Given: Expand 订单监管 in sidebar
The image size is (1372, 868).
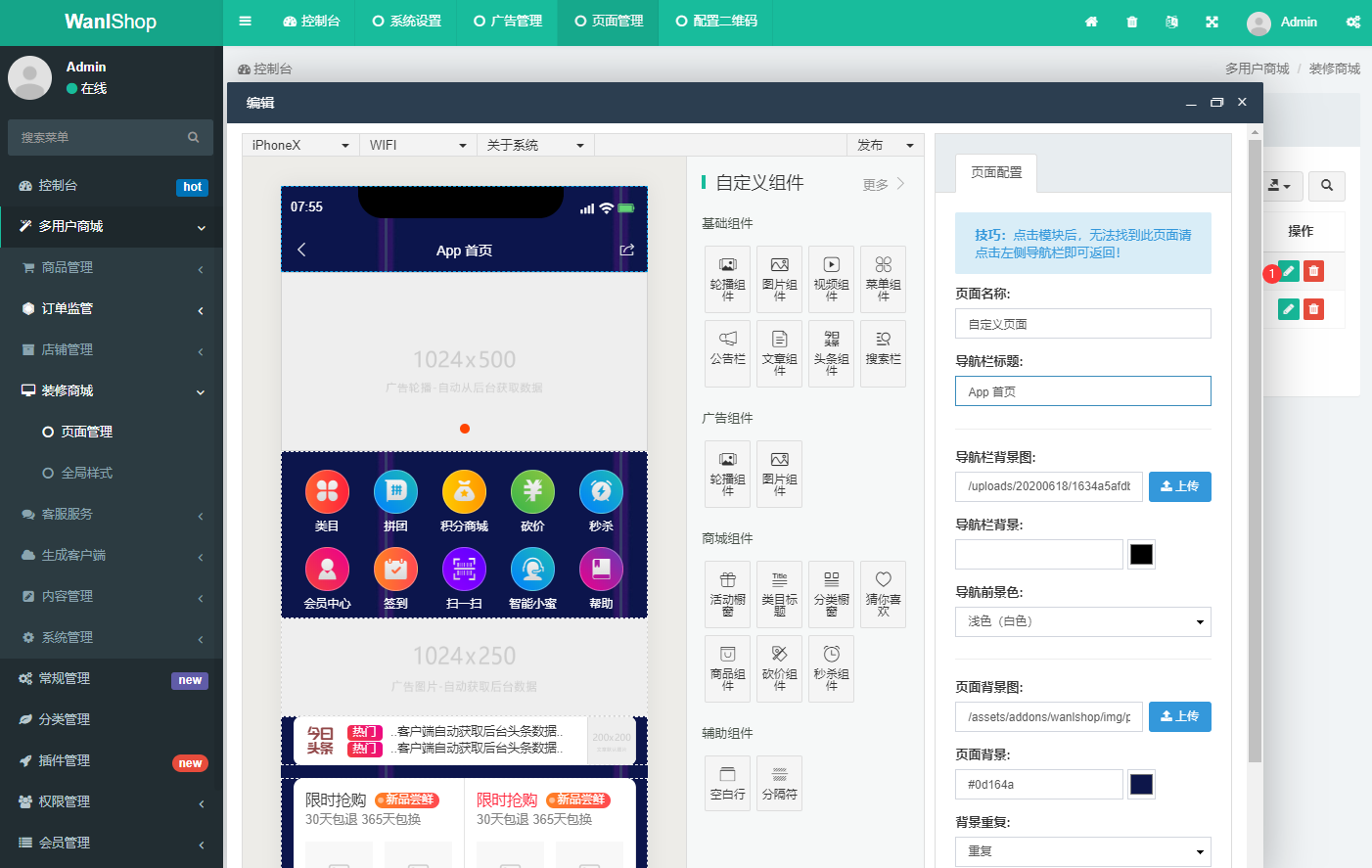Looking at the screenshot, I should point(112,308).
